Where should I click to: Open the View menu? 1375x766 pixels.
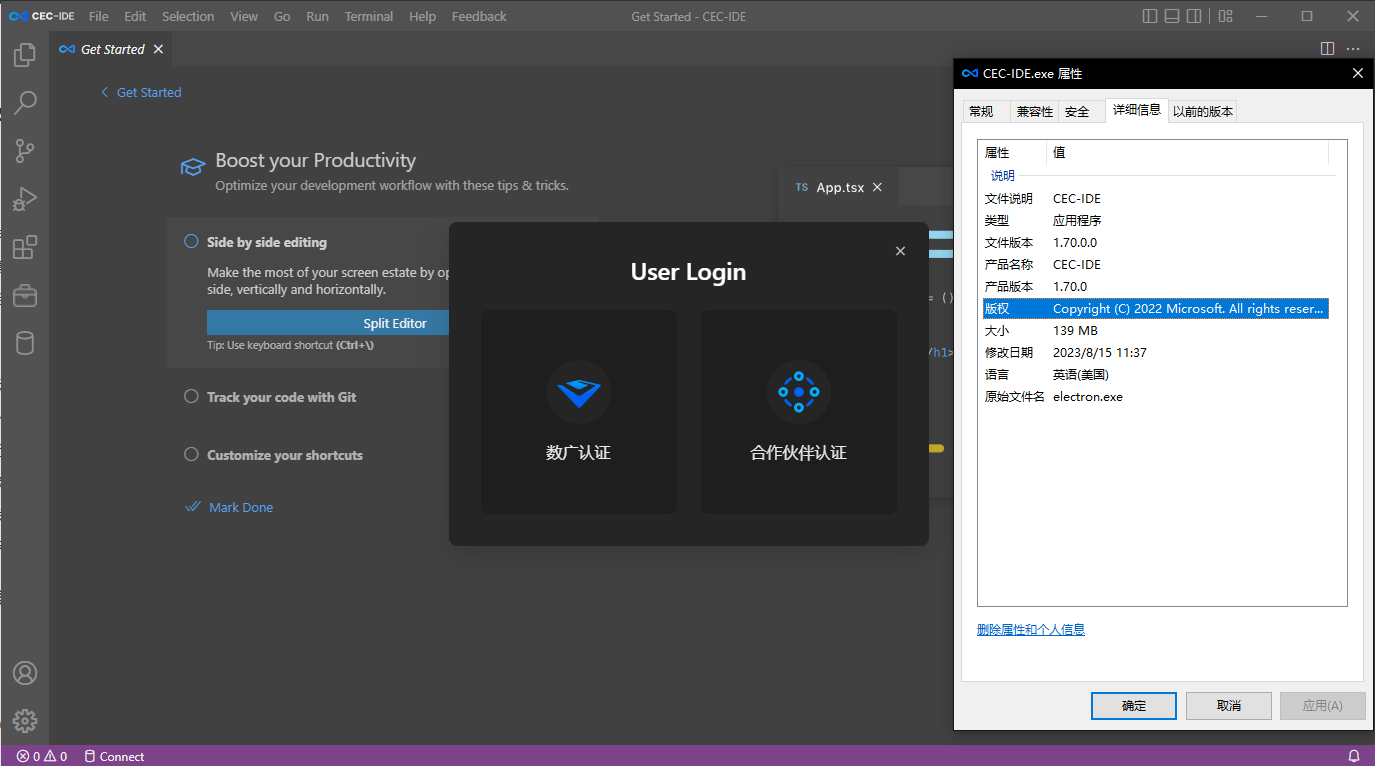[x=244, y=16]
